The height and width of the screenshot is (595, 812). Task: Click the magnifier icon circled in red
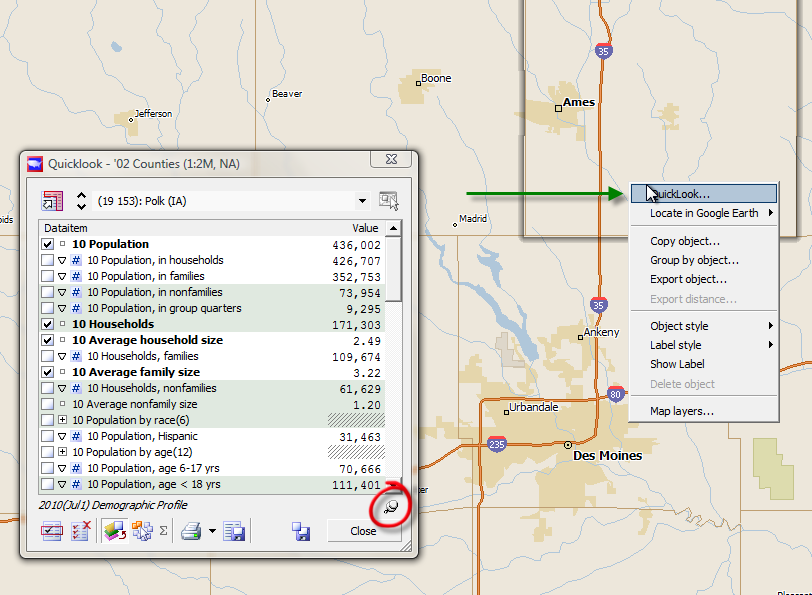click(390, 508)
